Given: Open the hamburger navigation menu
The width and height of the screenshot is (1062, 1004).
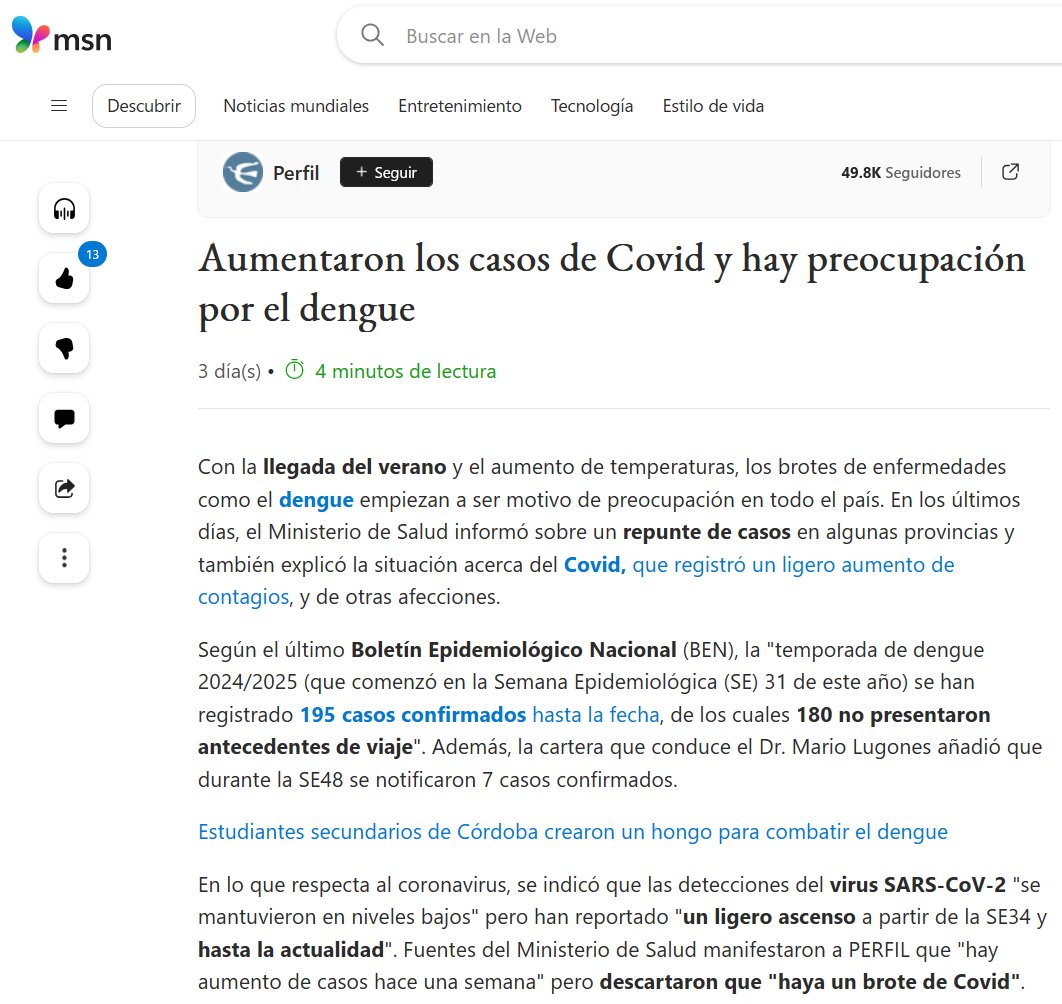Looking at the screenshot, I should (x=59, y=106).
